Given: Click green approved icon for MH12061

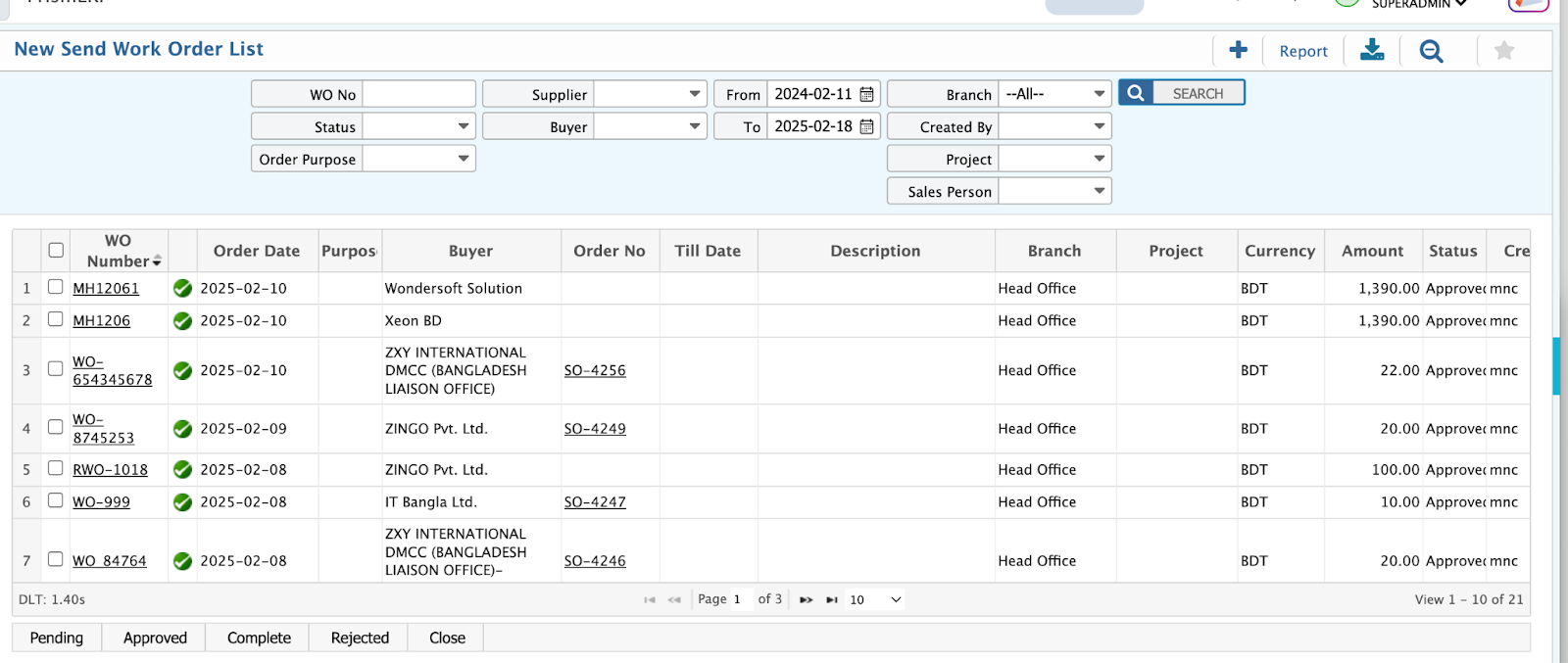Looking at the screenshot, I should click(x=182, y=288).
